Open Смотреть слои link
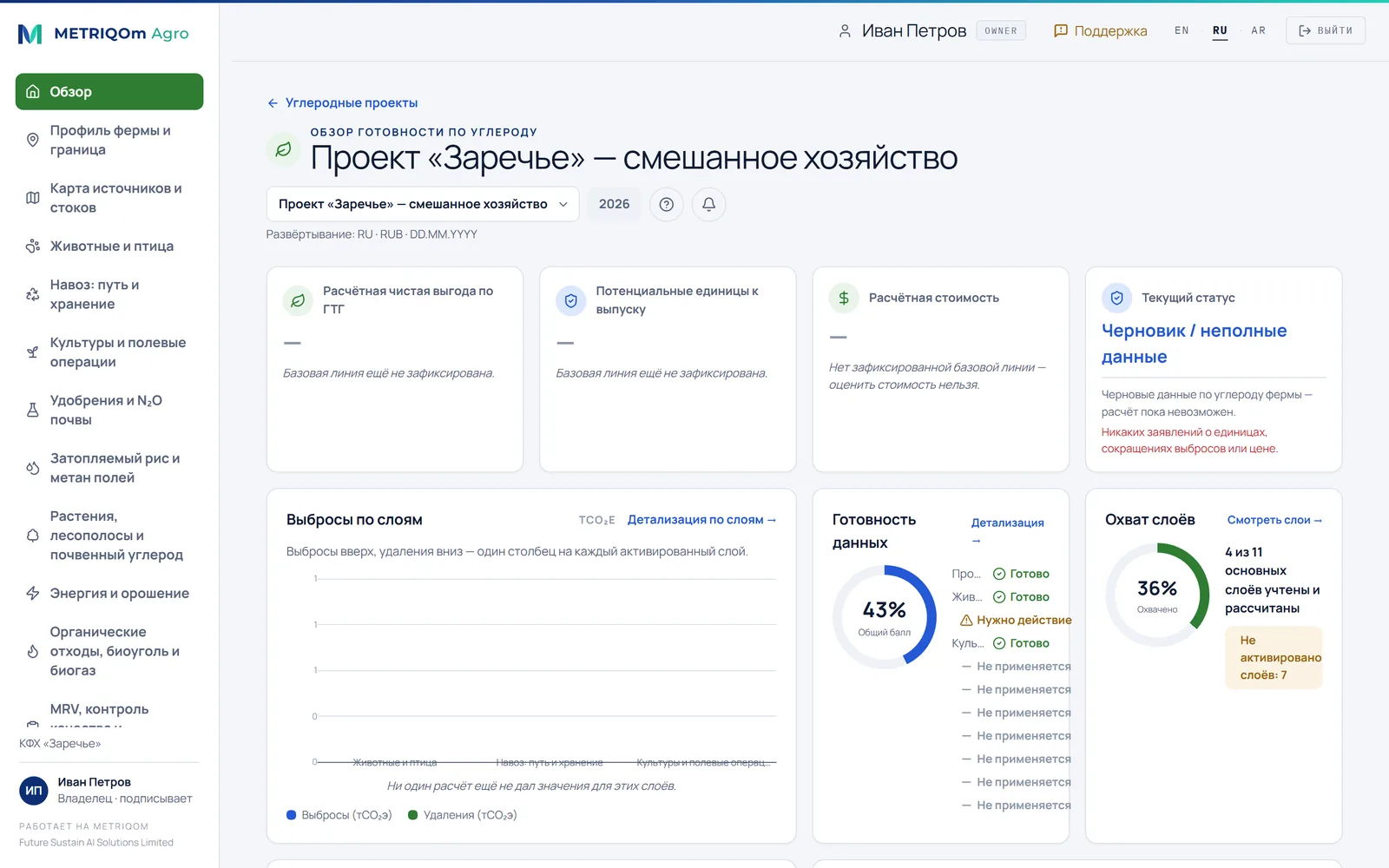This screenshot has height=868, width=1389. tap(1274, 520)
